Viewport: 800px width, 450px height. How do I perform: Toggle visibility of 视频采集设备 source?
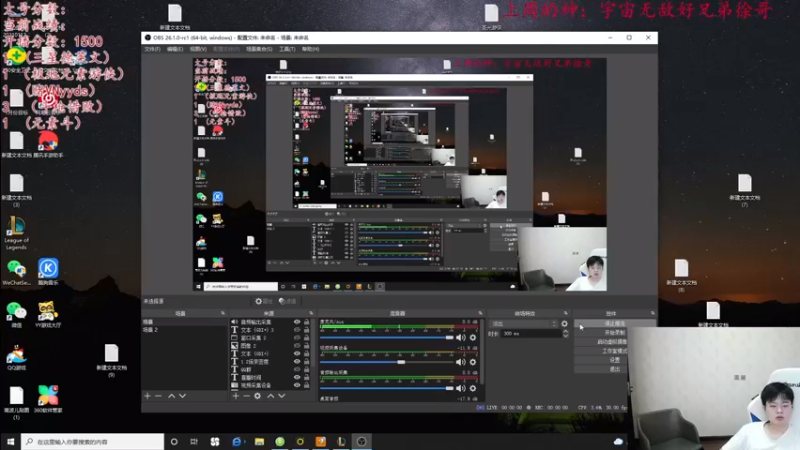coord(297,385)
